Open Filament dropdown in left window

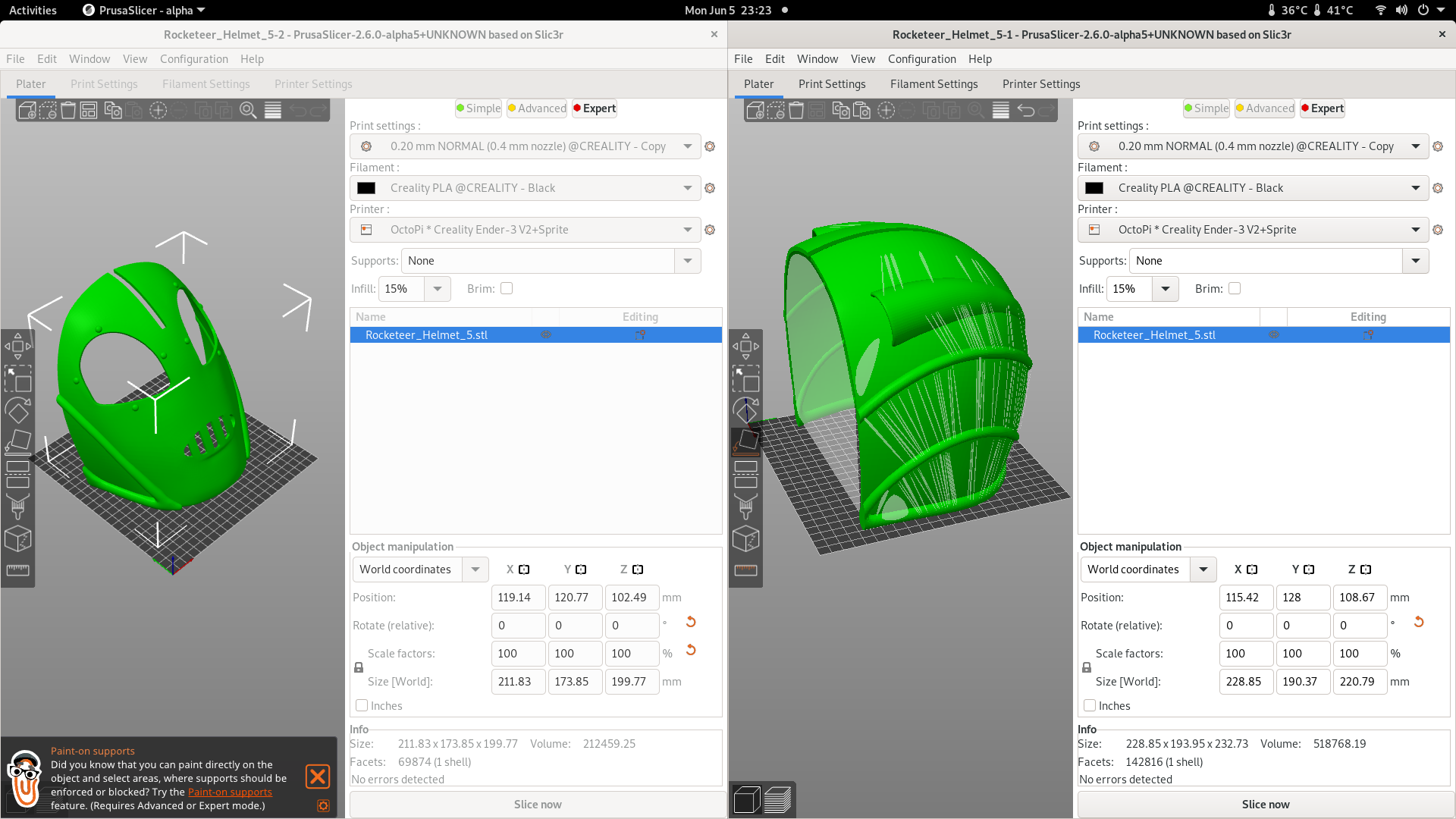pyautogui.click(x=525, y=188)
